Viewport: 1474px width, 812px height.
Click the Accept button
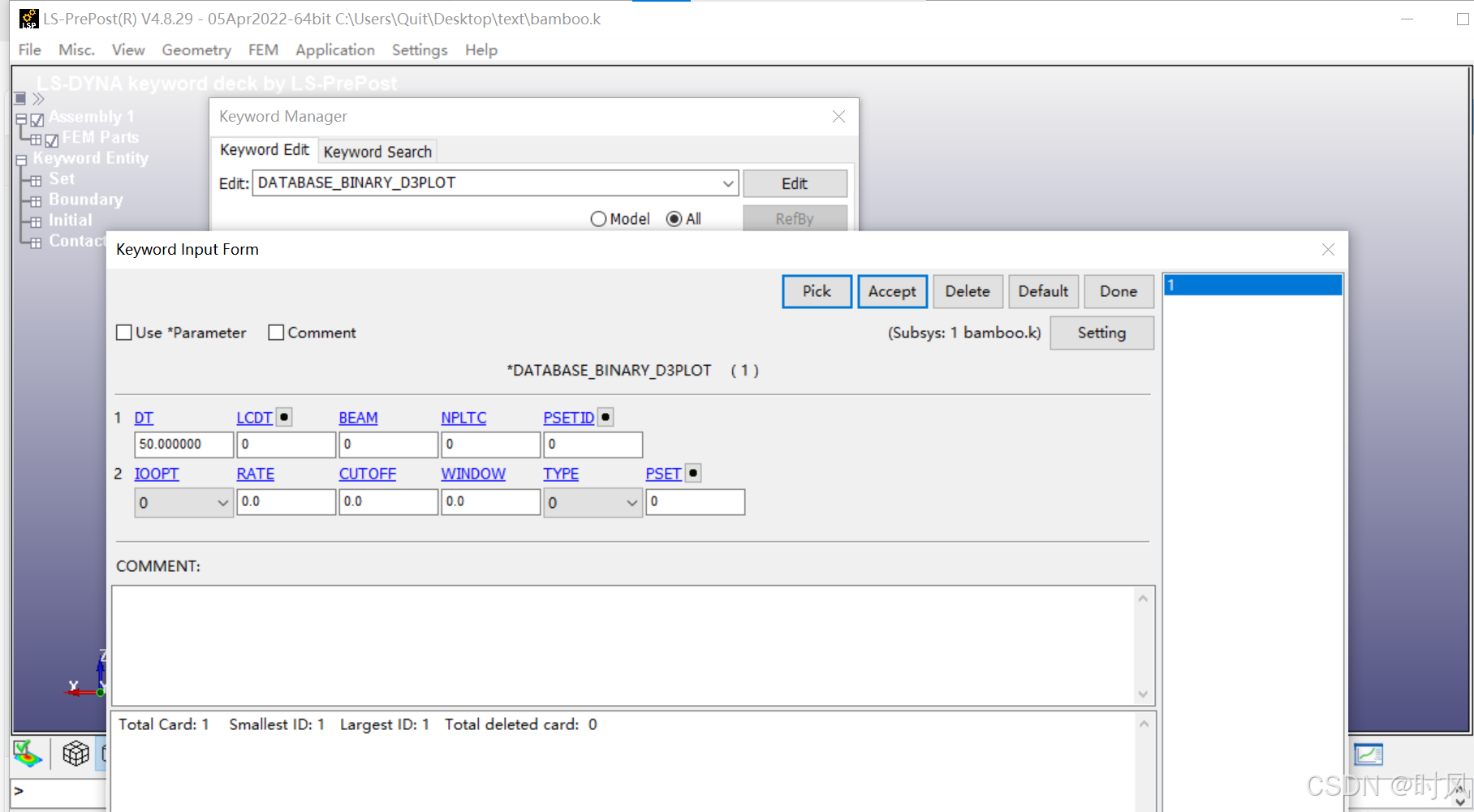tap(892, 291)
